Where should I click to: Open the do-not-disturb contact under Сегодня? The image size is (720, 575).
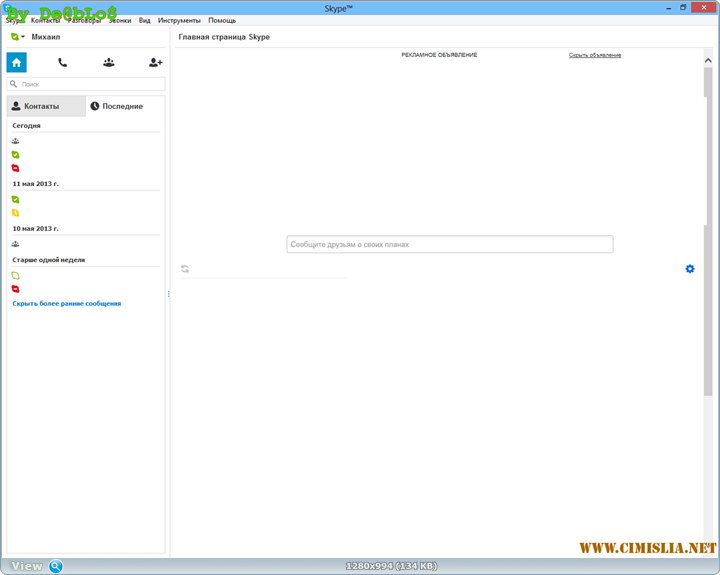(15, 168)
